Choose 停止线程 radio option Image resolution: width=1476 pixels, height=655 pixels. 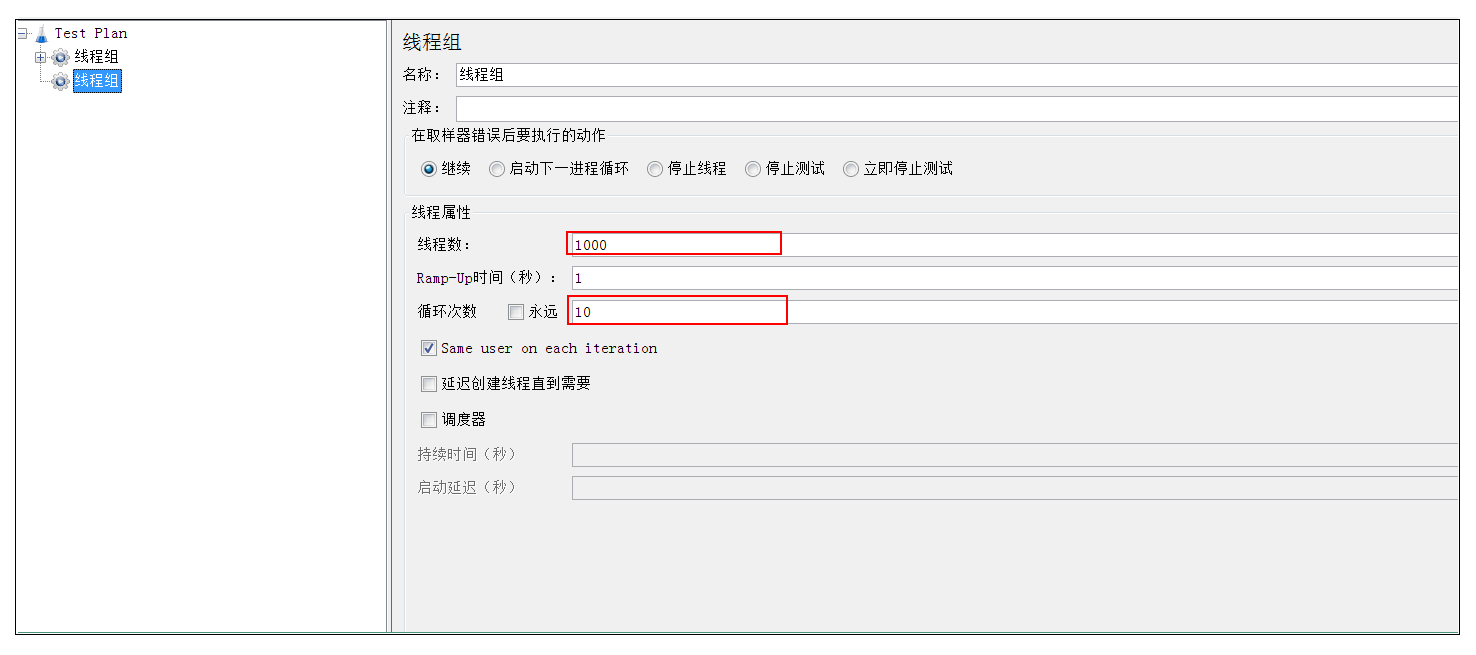[x=686, y=169]
